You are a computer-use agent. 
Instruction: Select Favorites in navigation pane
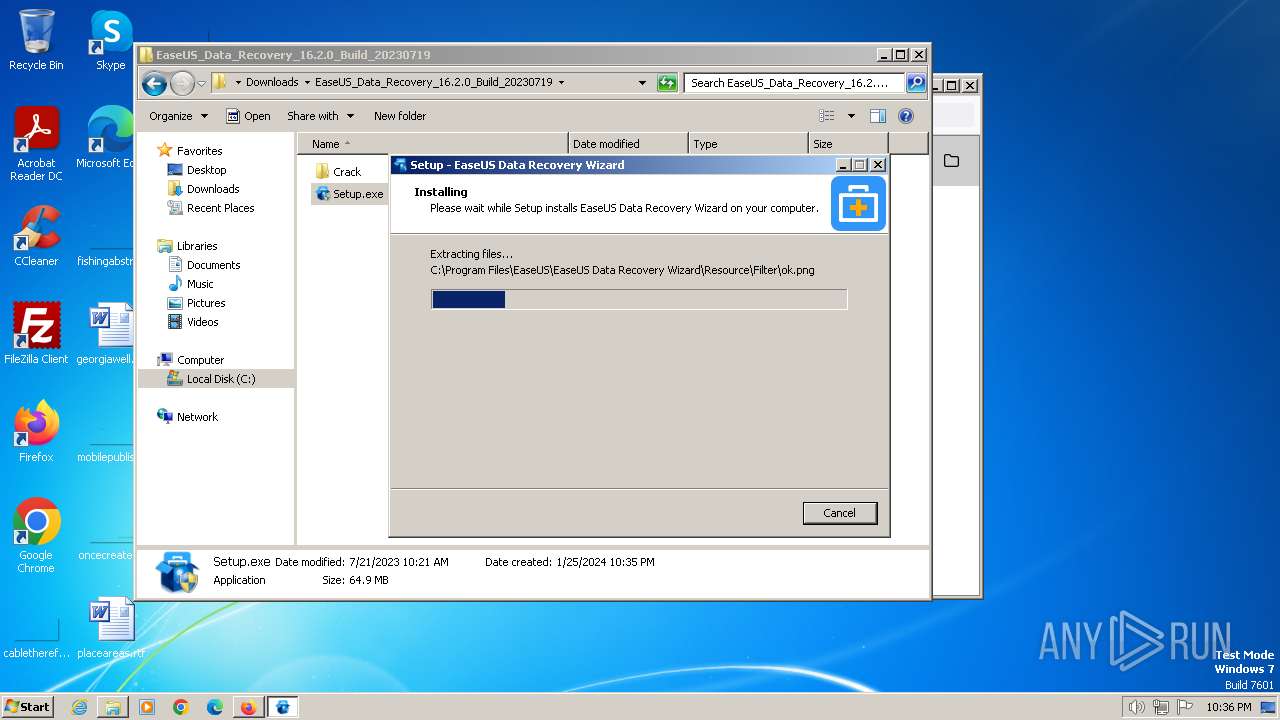[x=189, y=151]
